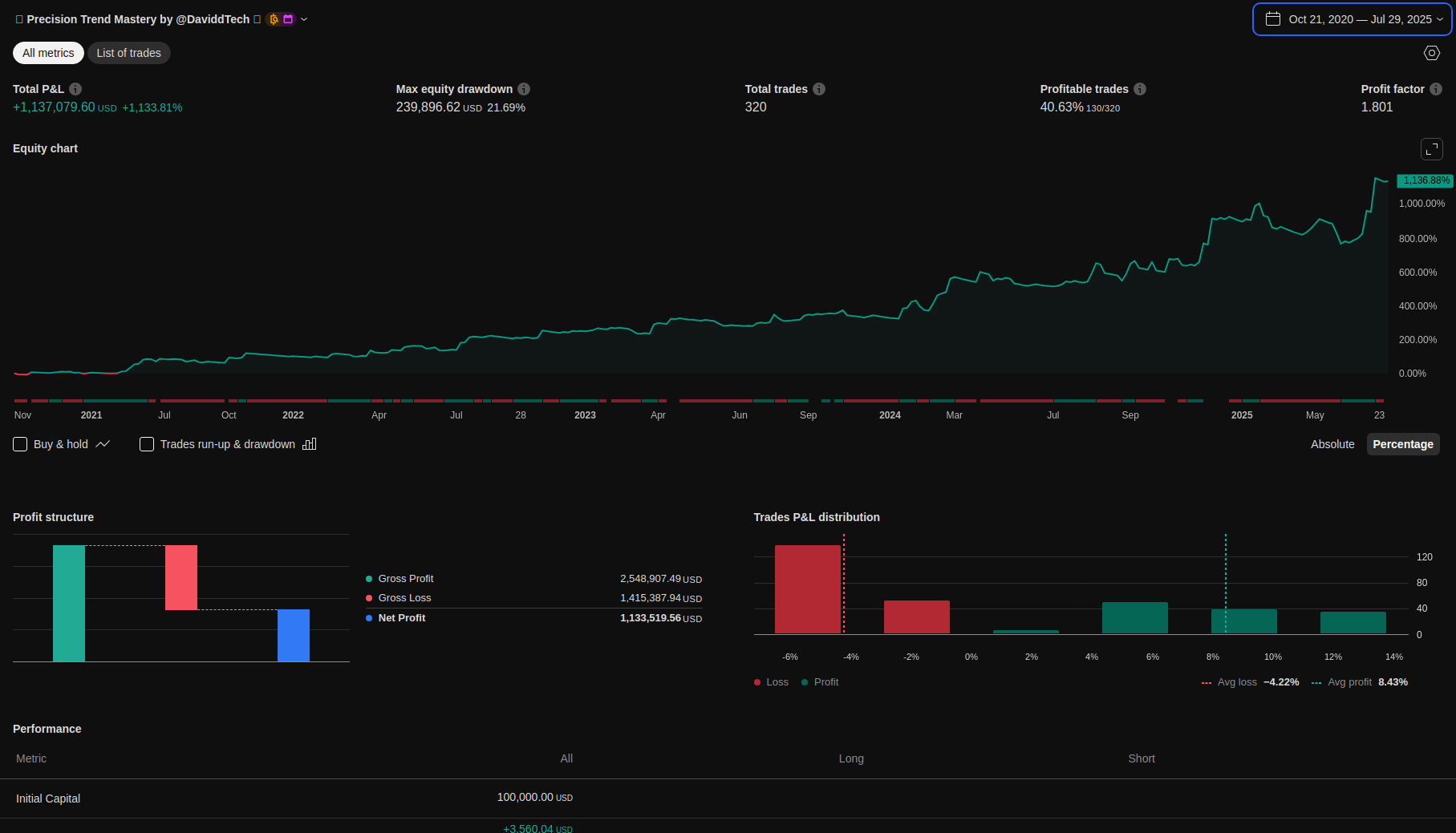This screenshot has width=1456, height=833.
Task: Click the 1,136.88% equity value label
Action: 1425,180
